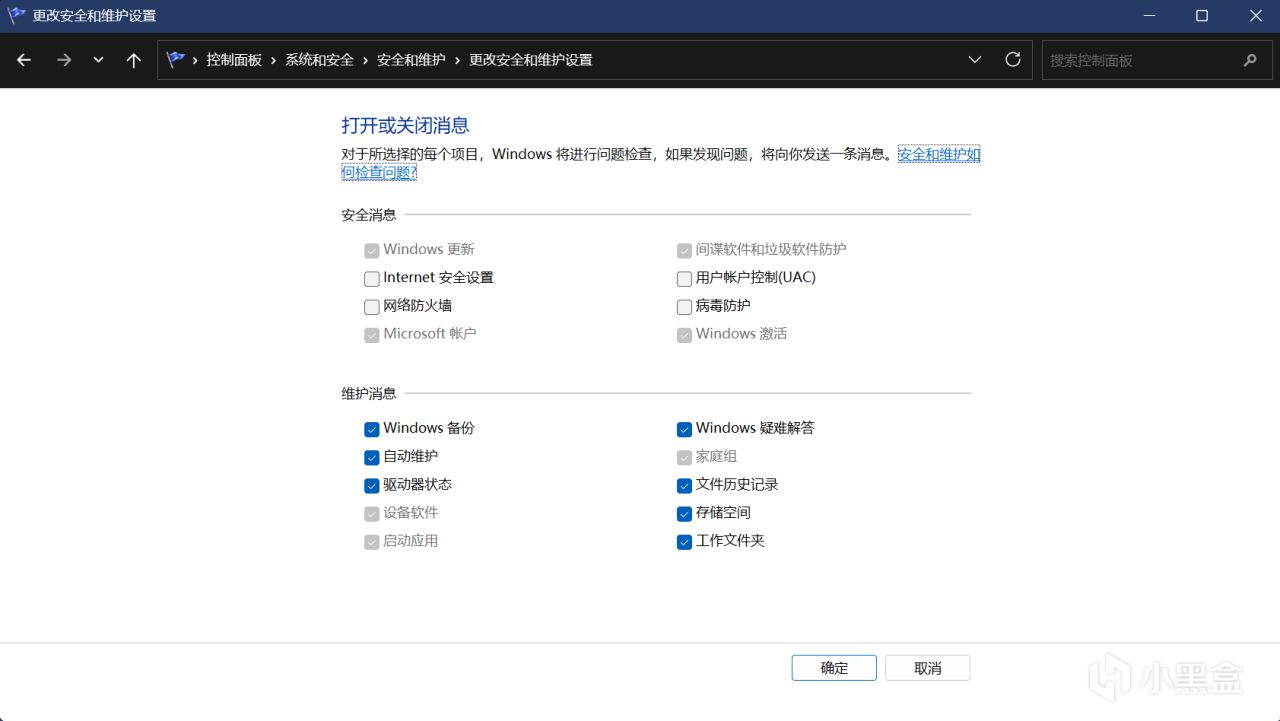Navigate to 安全和维护 breadcrumb
1280x721 pixels.
point(411,60)
